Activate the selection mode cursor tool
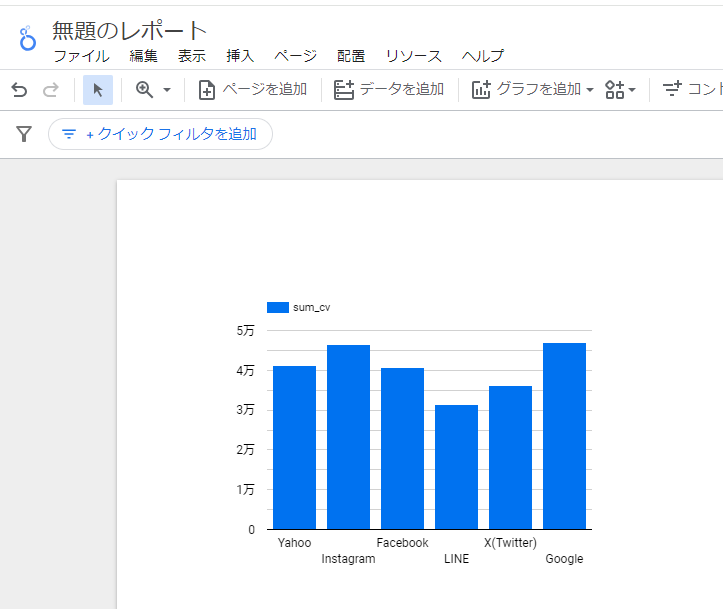Screen dimensions: 723x609 point(97,90)
